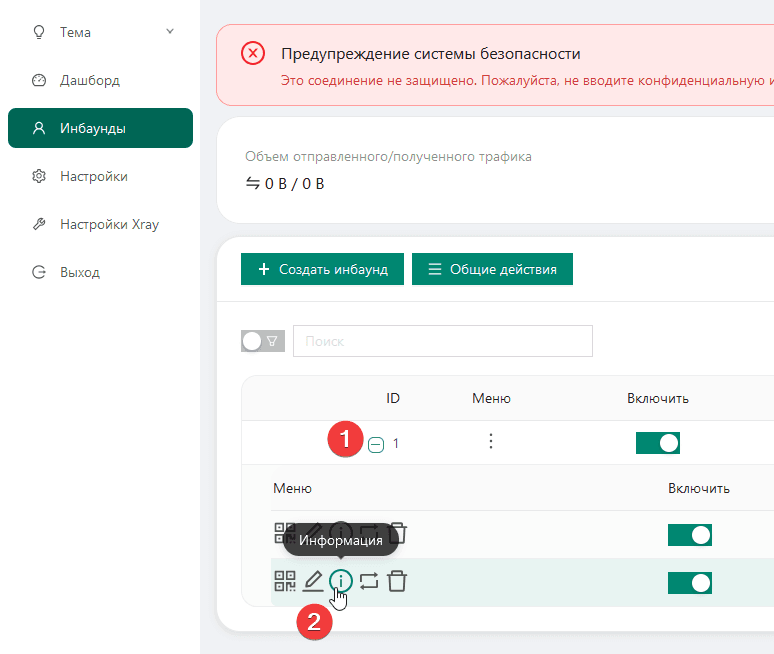The width and height of the screenshot is (774, 654).
Task: Disable inbound ID 1 with its toggle
Action: (657, 443)
